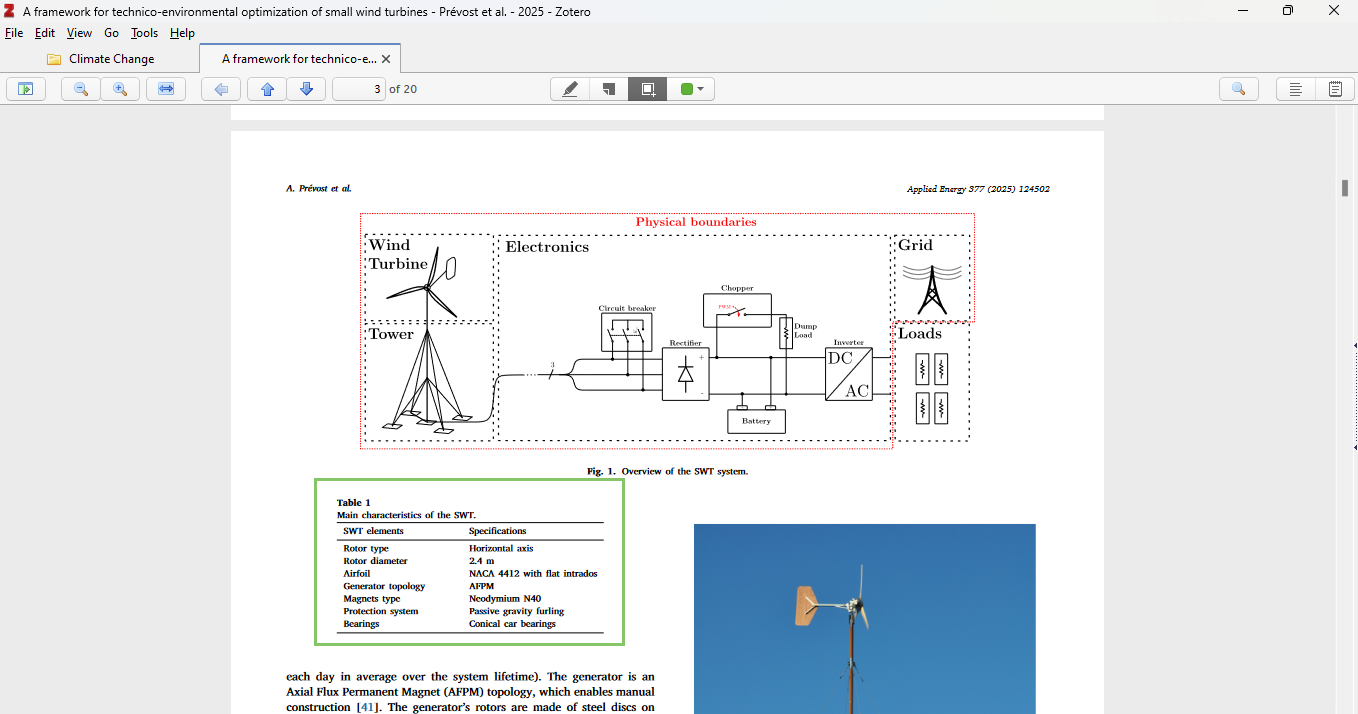The height and width of the screenshot is (714, 1358).
Task: Click 'NACA 4412 with flat intrados' cell
Action: 533,573
